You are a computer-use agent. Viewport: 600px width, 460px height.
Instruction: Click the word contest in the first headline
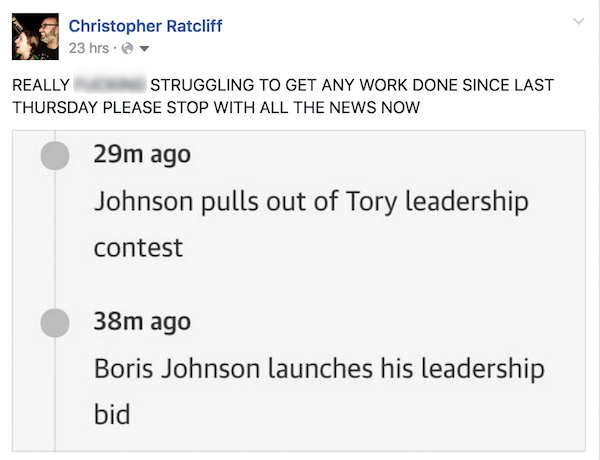click(138, 247)
